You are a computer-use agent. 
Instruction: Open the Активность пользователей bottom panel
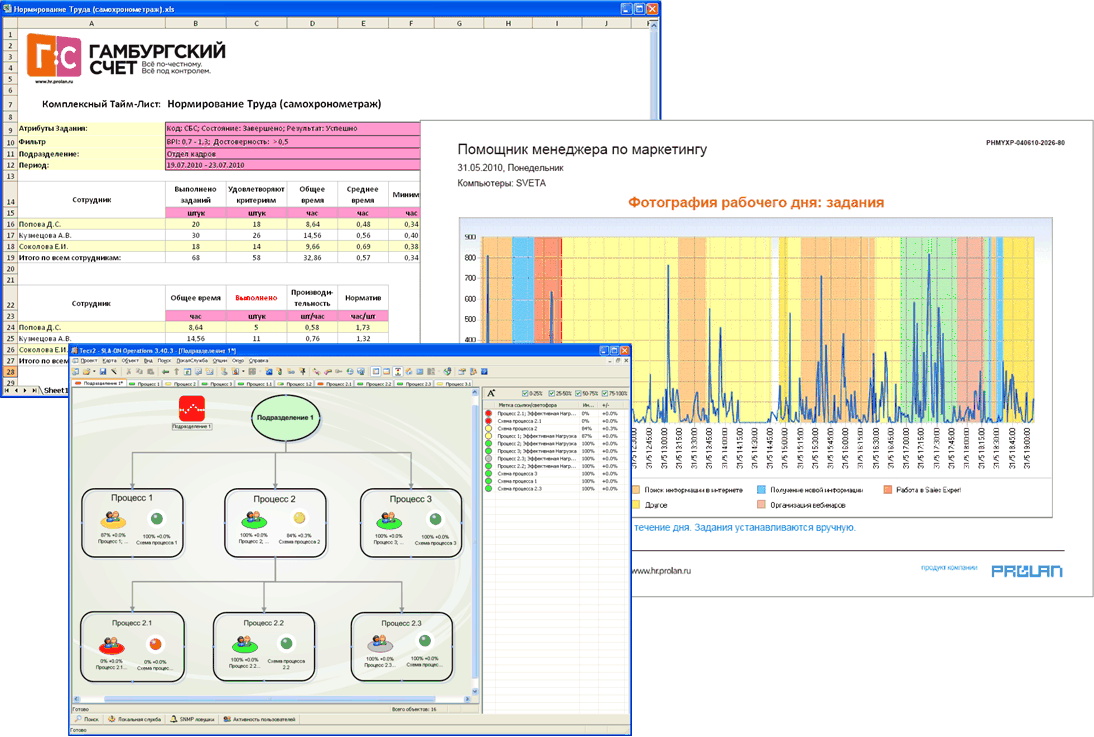[260, 719]
